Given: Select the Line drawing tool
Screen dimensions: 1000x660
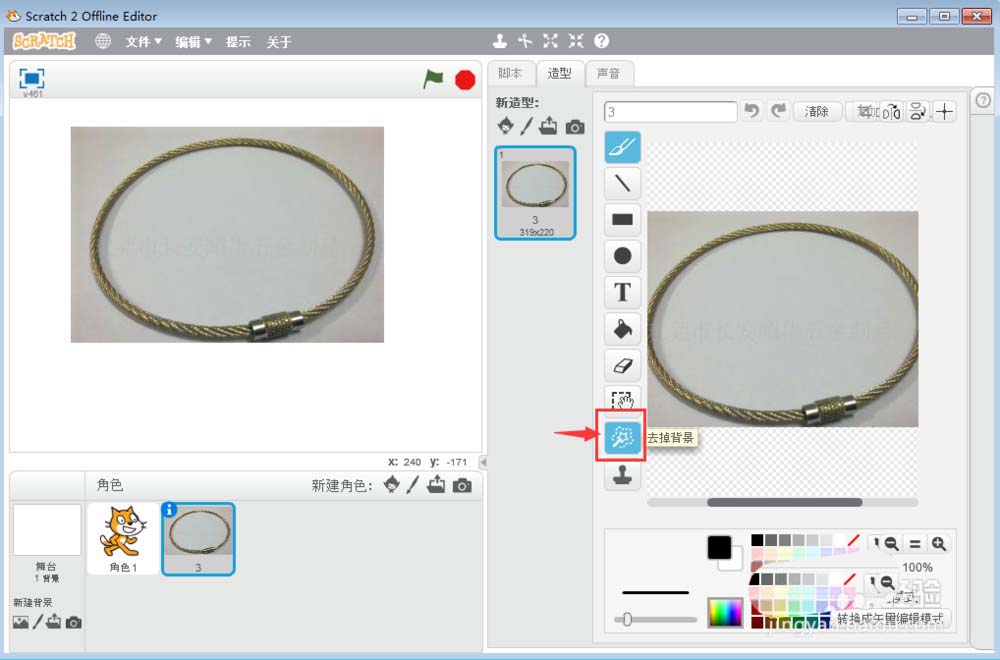Looking at the screenshot, I should pos(622,183).
